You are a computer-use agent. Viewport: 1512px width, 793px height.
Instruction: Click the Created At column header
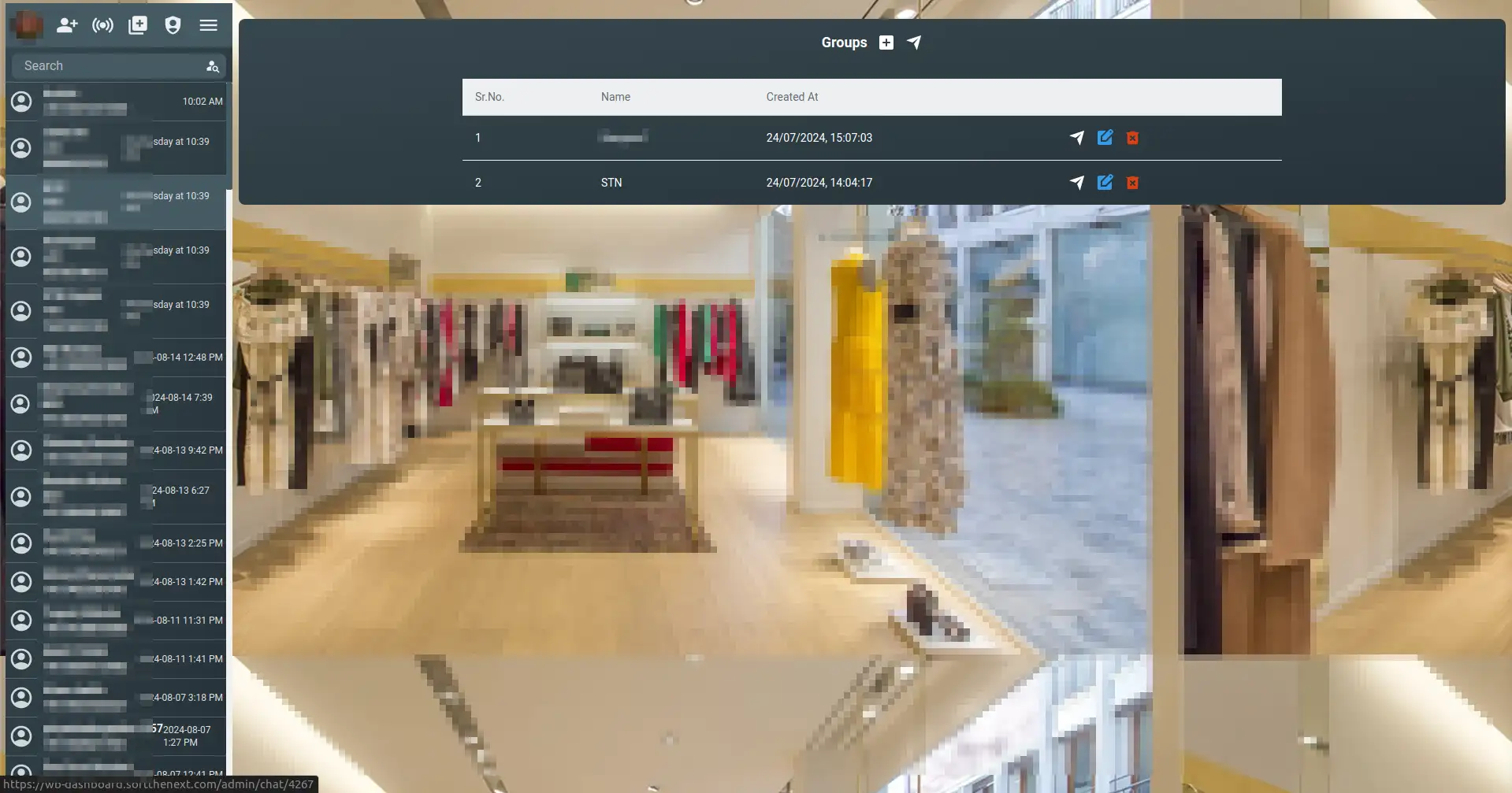click(x=792, y=97)
